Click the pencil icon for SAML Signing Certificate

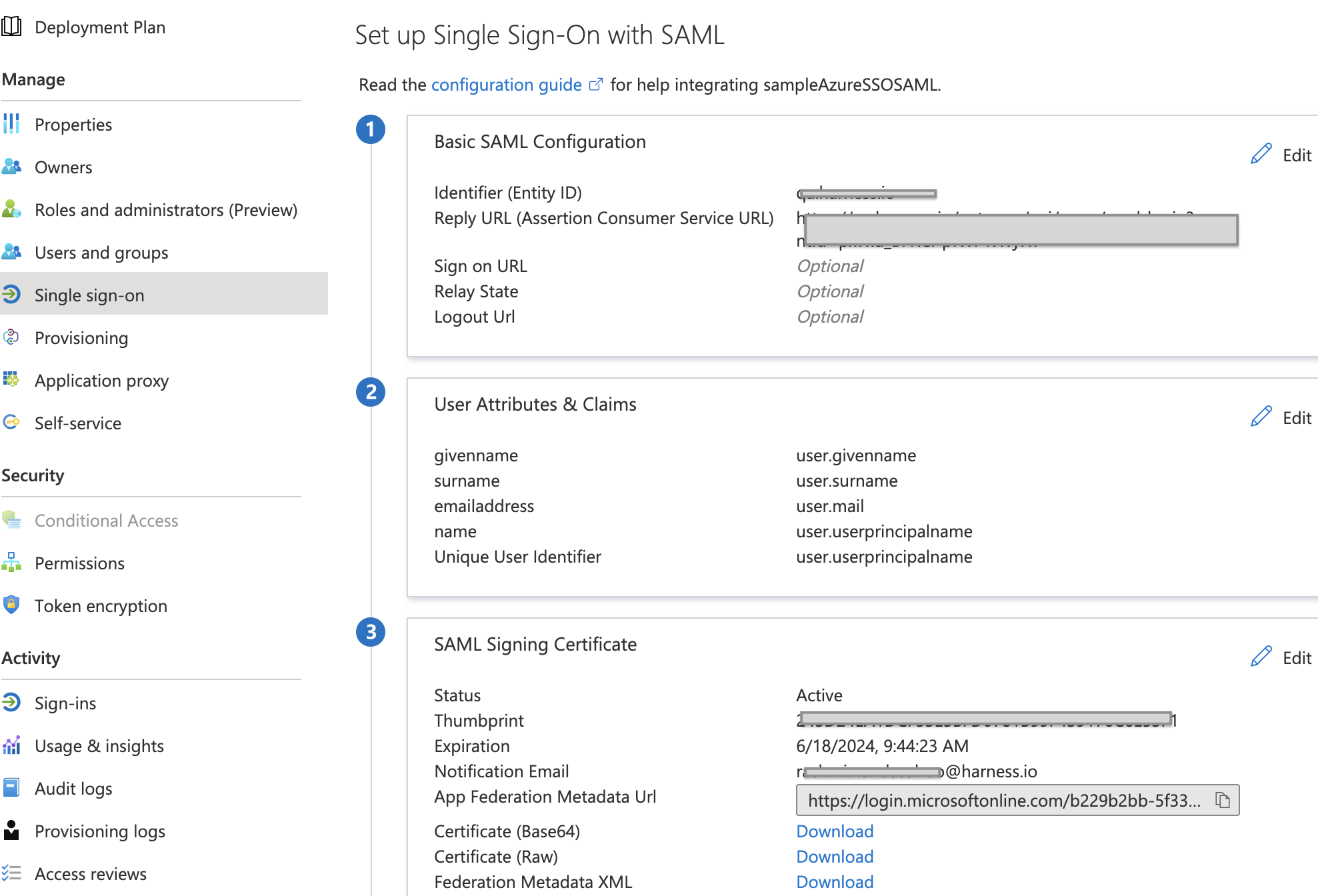point(1261,657)
